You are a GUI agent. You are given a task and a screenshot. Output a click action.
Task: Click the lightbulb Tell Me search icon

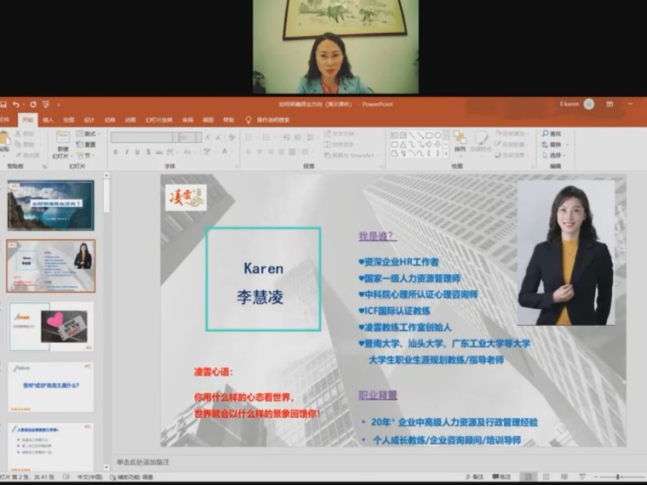(x=248, y=120)
